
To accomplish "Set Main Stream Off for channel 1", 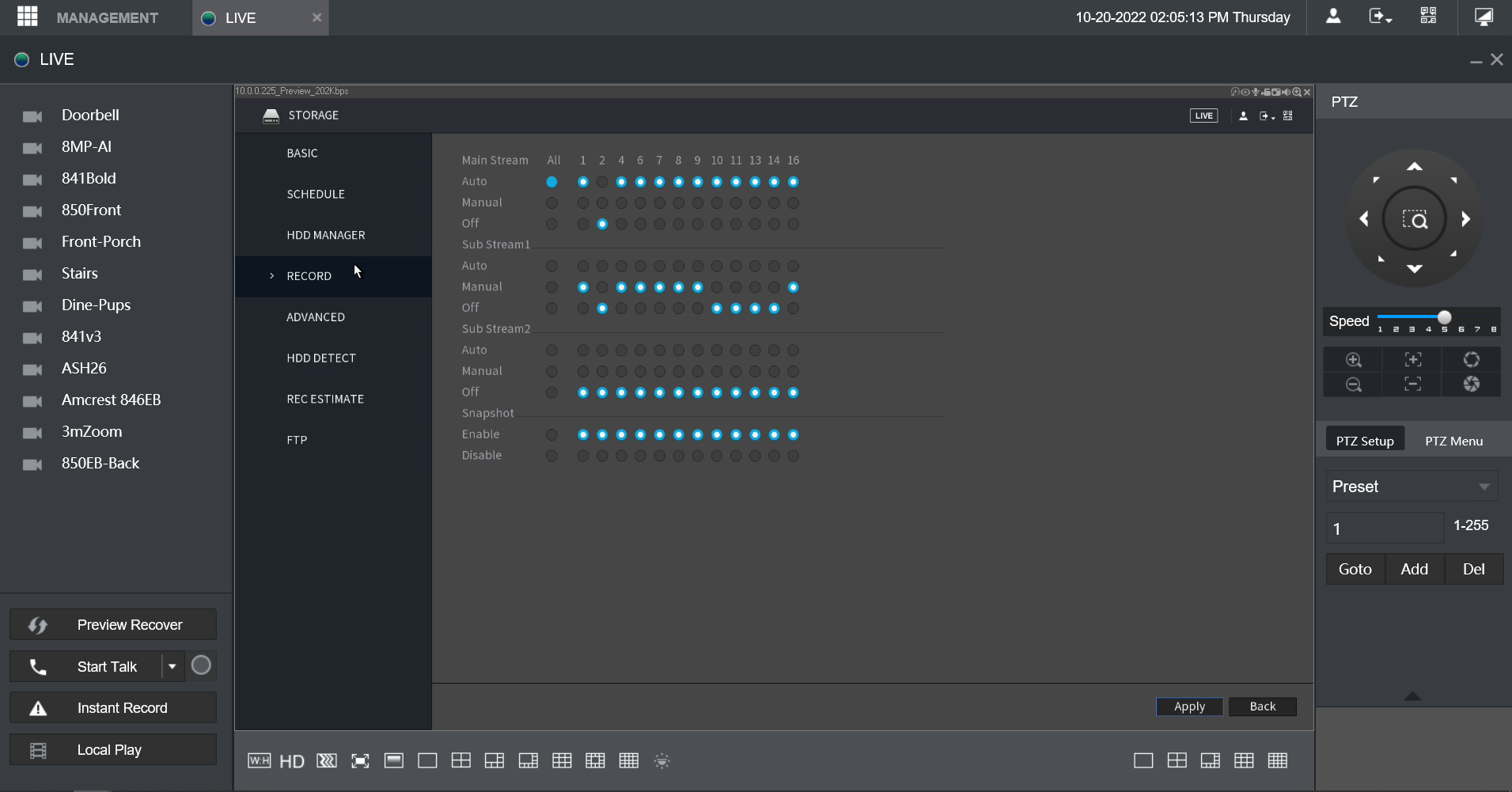I will click(x=583, y=225).
